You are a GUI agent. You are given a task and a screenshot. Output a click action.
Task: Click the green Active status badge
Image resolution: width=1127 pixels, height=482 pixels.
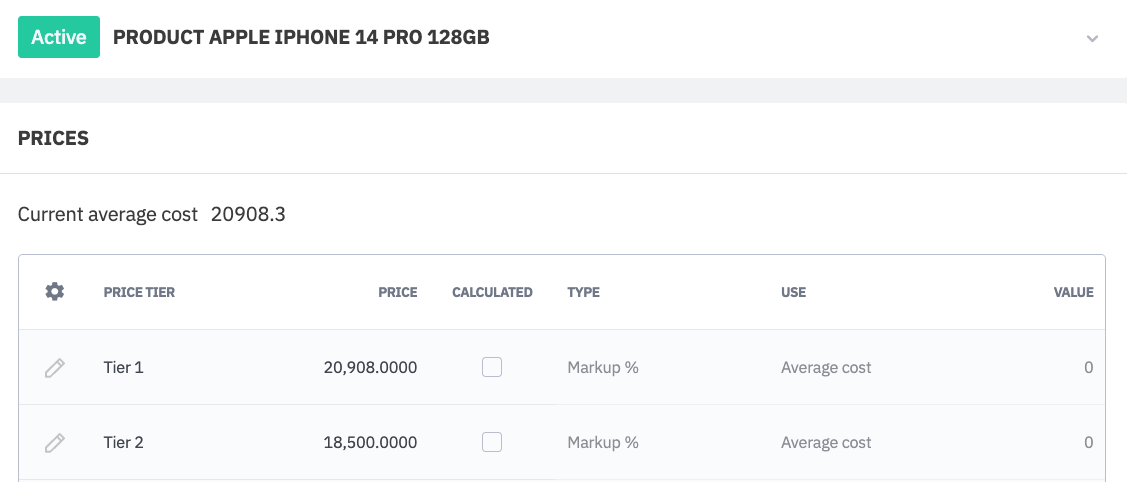click(x=59, y=38)
